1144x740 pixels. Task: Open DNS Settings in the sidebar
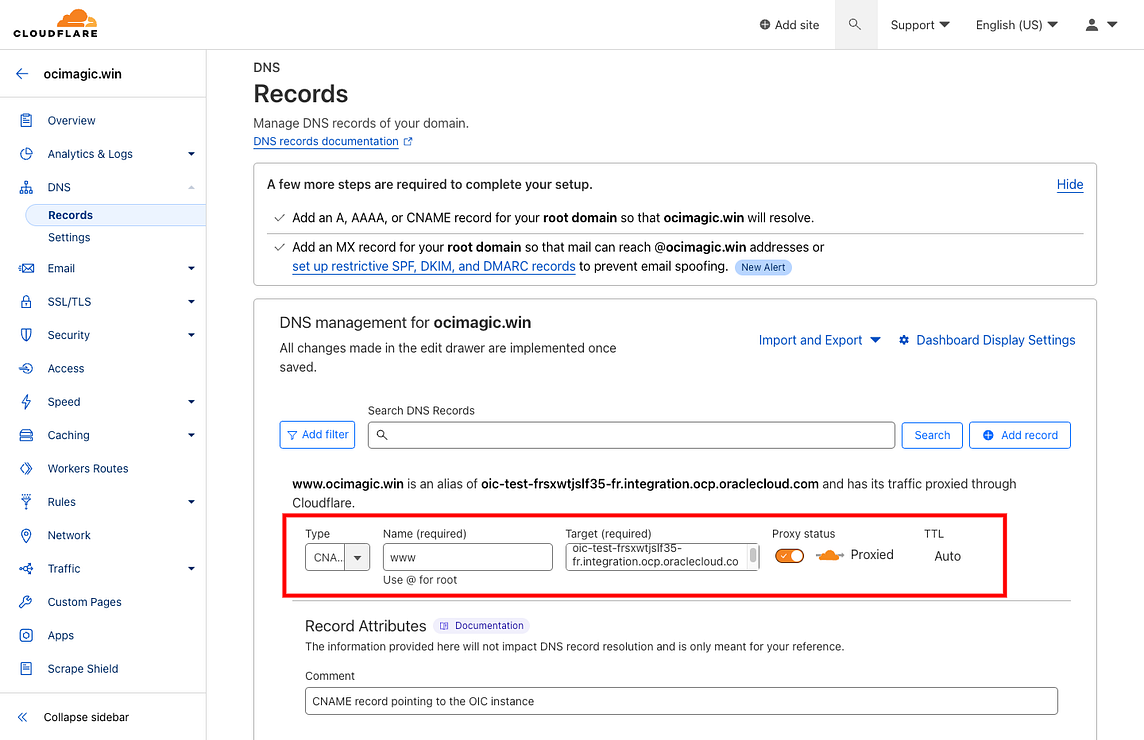(69, 238)
